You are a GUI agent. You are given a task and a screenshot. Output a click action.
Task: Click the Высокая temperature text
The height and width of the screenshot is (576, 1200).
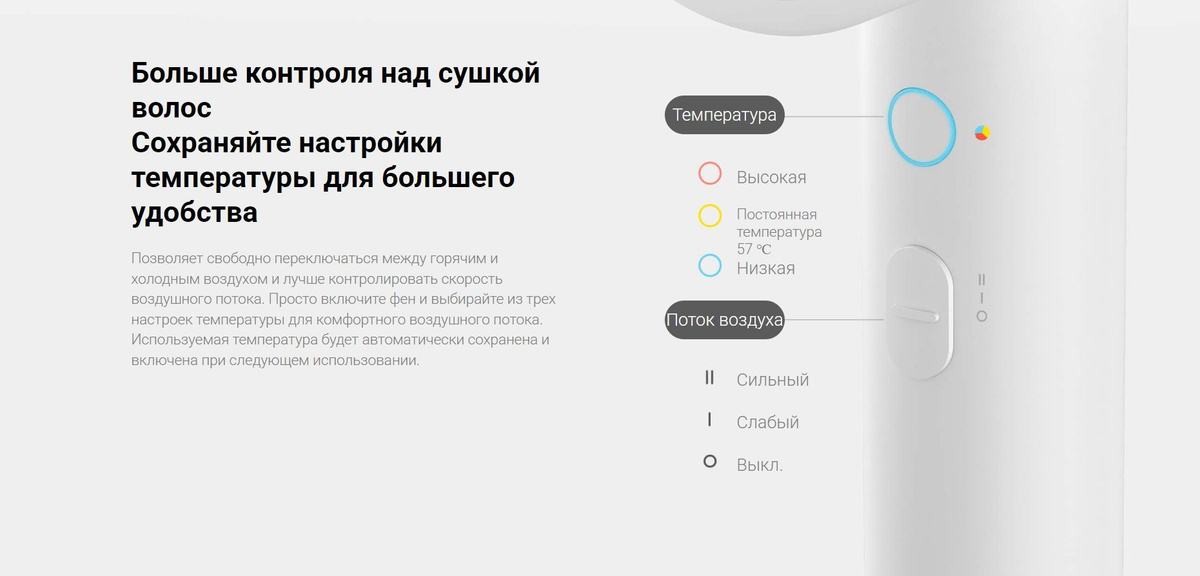pos(771,177)
